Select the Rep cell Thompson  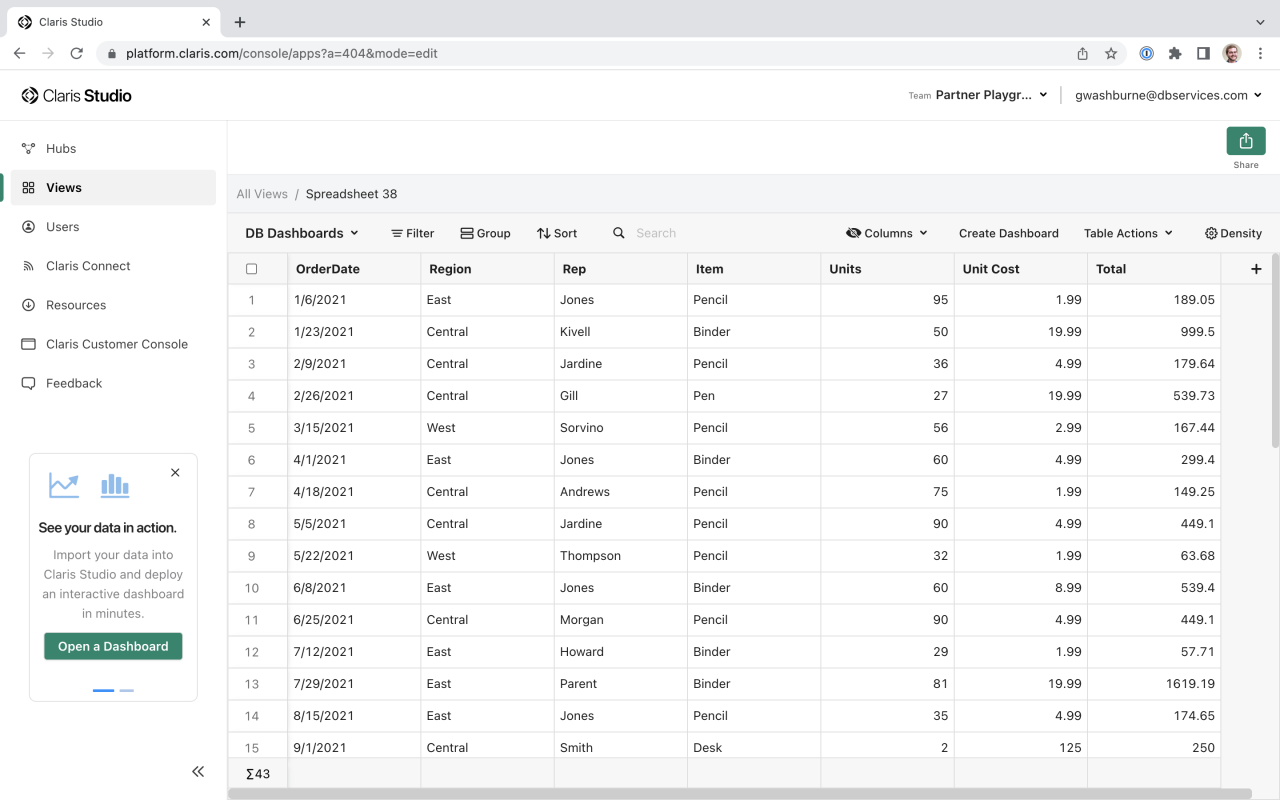click(621, 556)
